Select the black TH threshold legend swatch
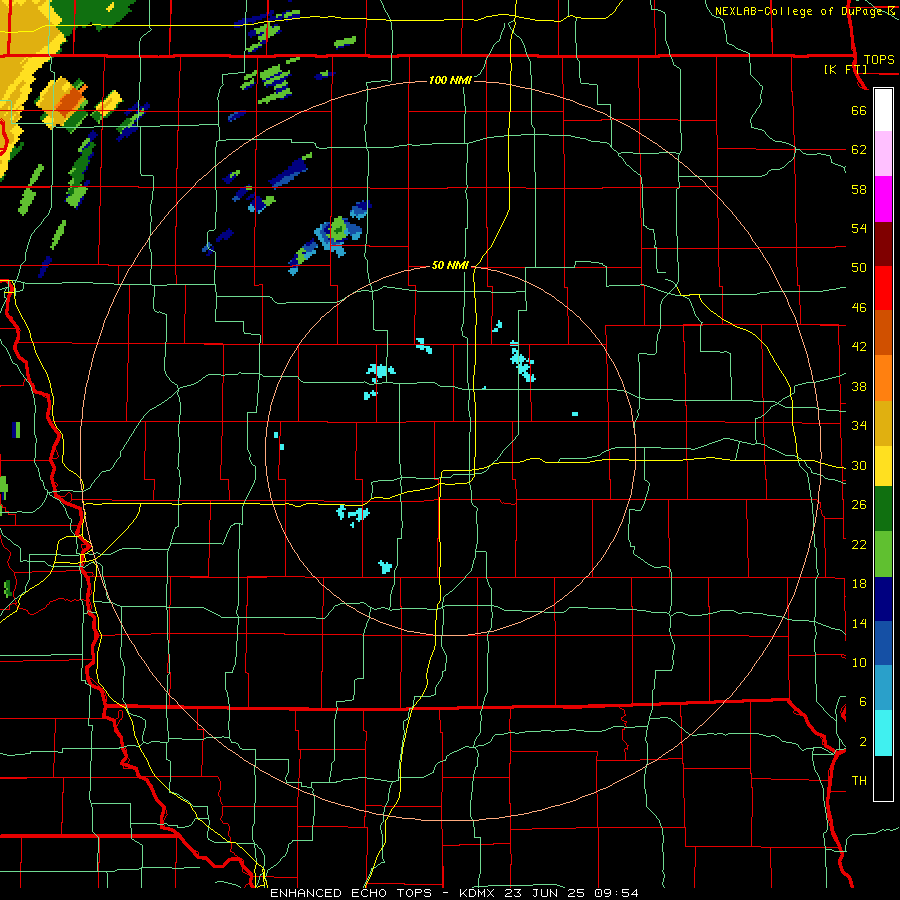The width and height of the screenshot is (900, 900). pyautogui.click(x=883, y=778)
